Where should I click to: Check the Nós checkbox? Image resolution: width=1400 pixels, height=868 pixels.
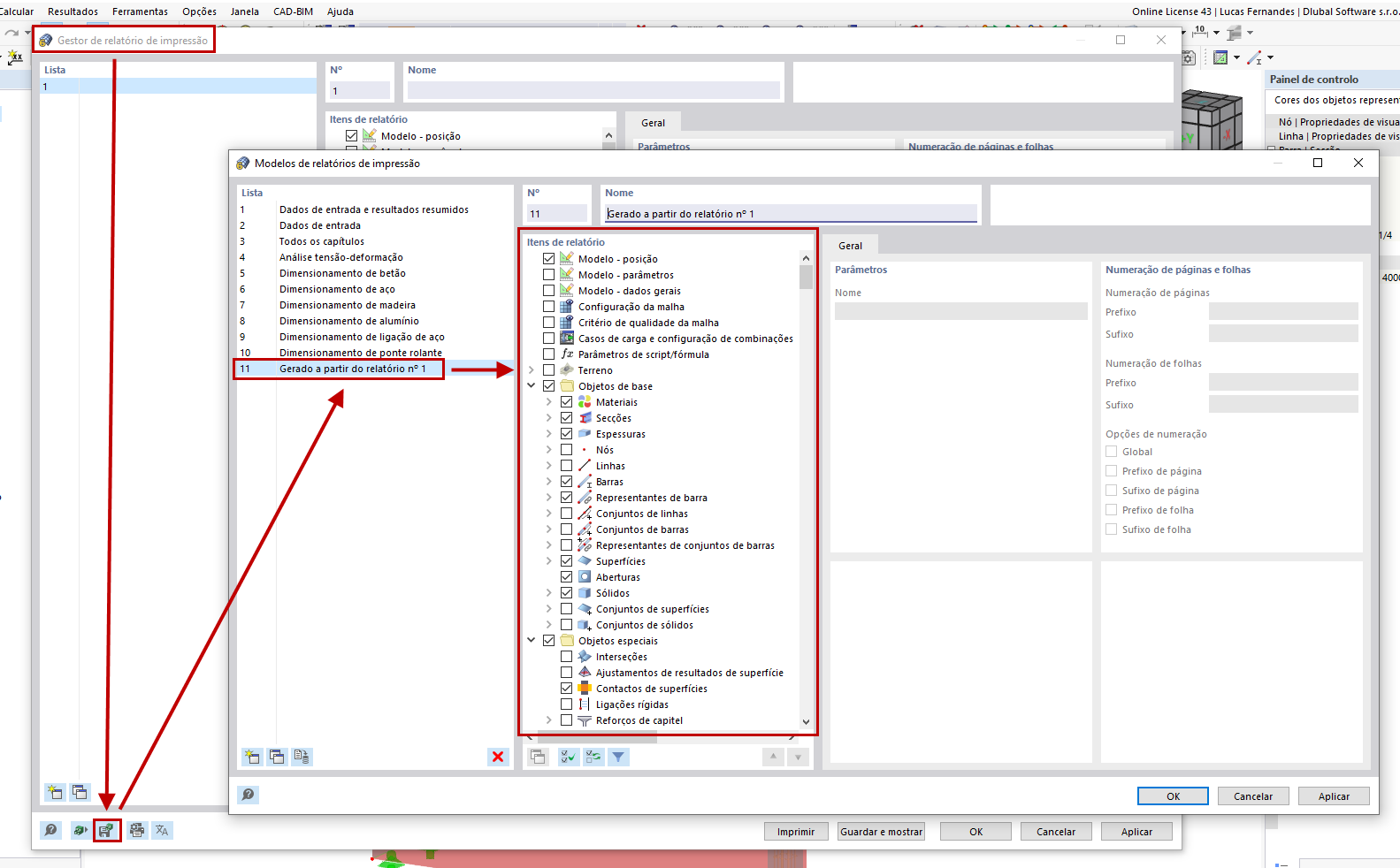click(x=567, y=450)
